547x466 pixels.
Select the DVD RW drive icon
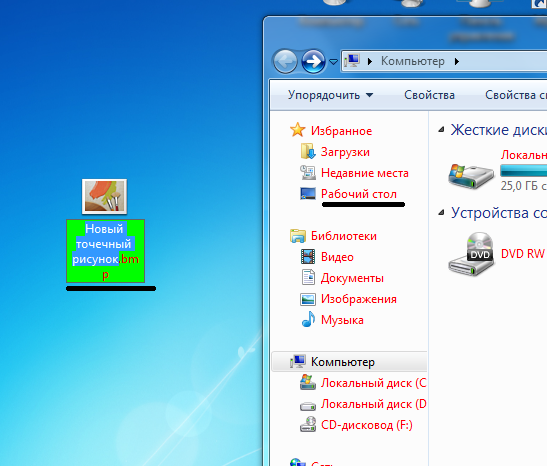(x=471, y=254)
